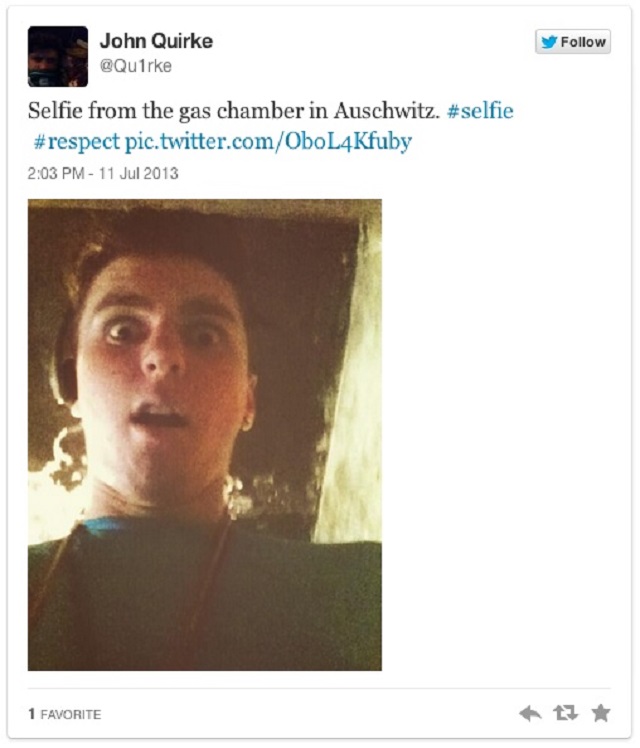Image resolution: width=640 pixels, height=748 pixels.
Task: Click the @Qu1rke handle
Action: 136,65
